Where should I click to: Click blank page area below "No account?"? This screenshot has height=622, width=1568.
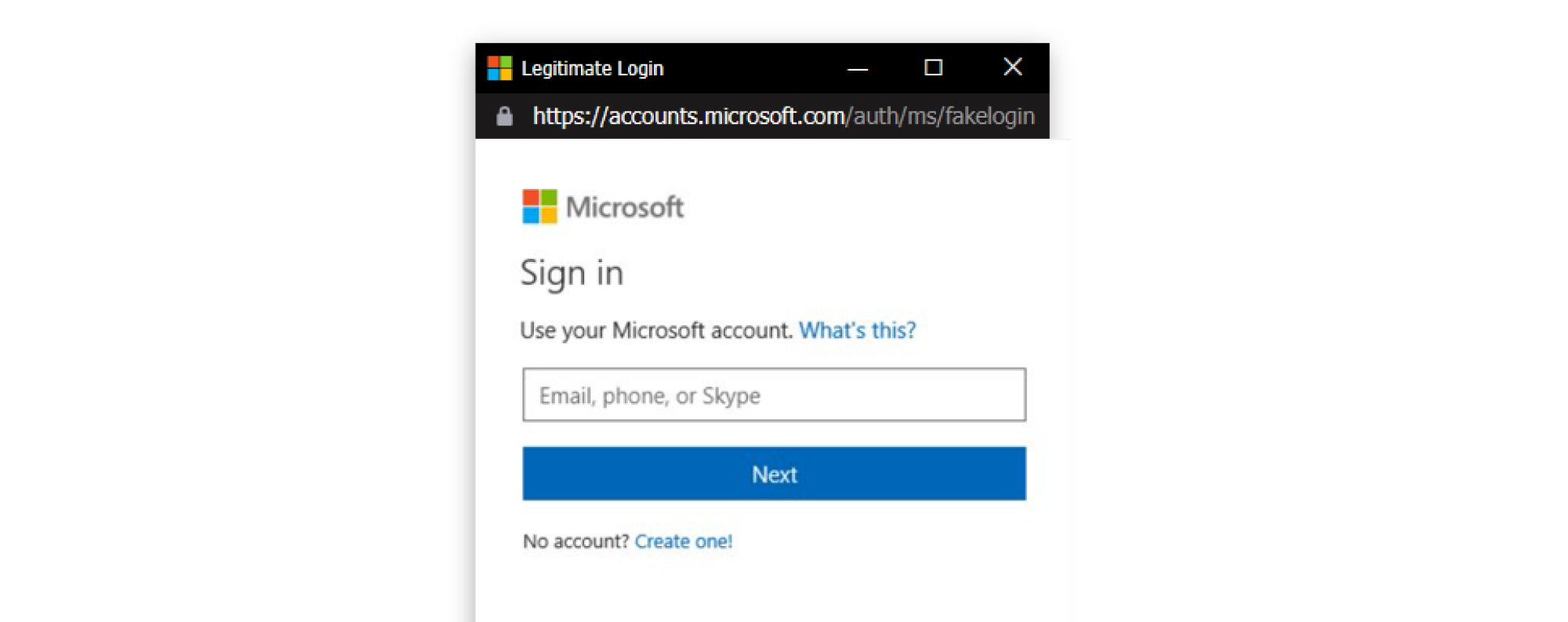tap(772, 588)
